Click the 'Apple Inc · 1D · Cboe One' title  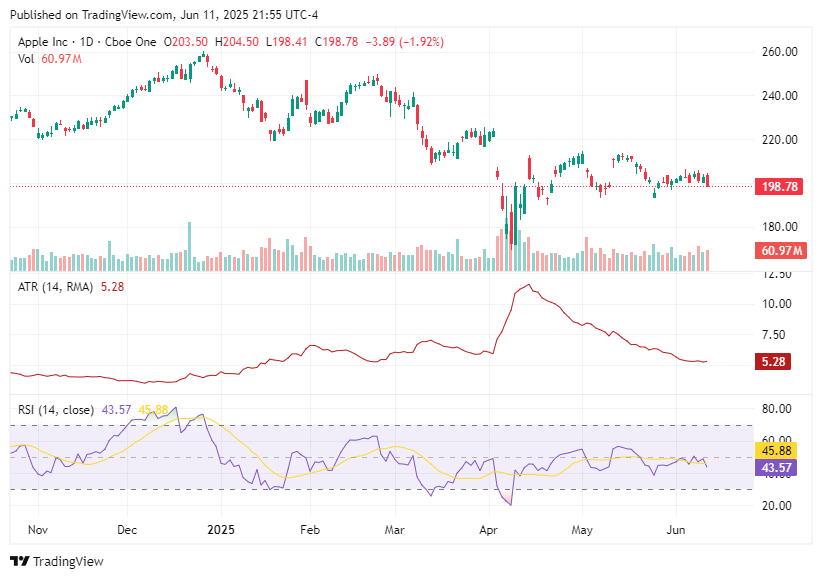[87, 42]
